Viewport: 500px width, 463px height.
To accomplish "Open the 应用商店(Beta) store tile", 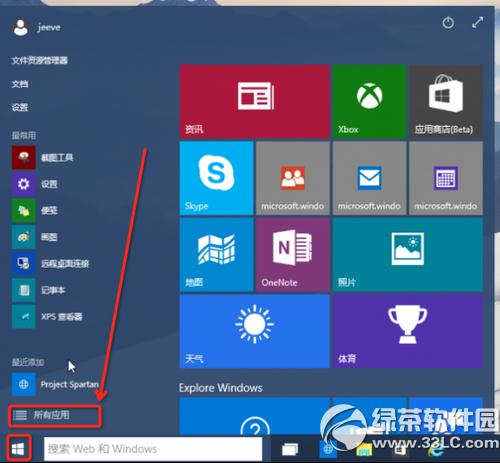I will pyautogui.click(x=446, y=101).
